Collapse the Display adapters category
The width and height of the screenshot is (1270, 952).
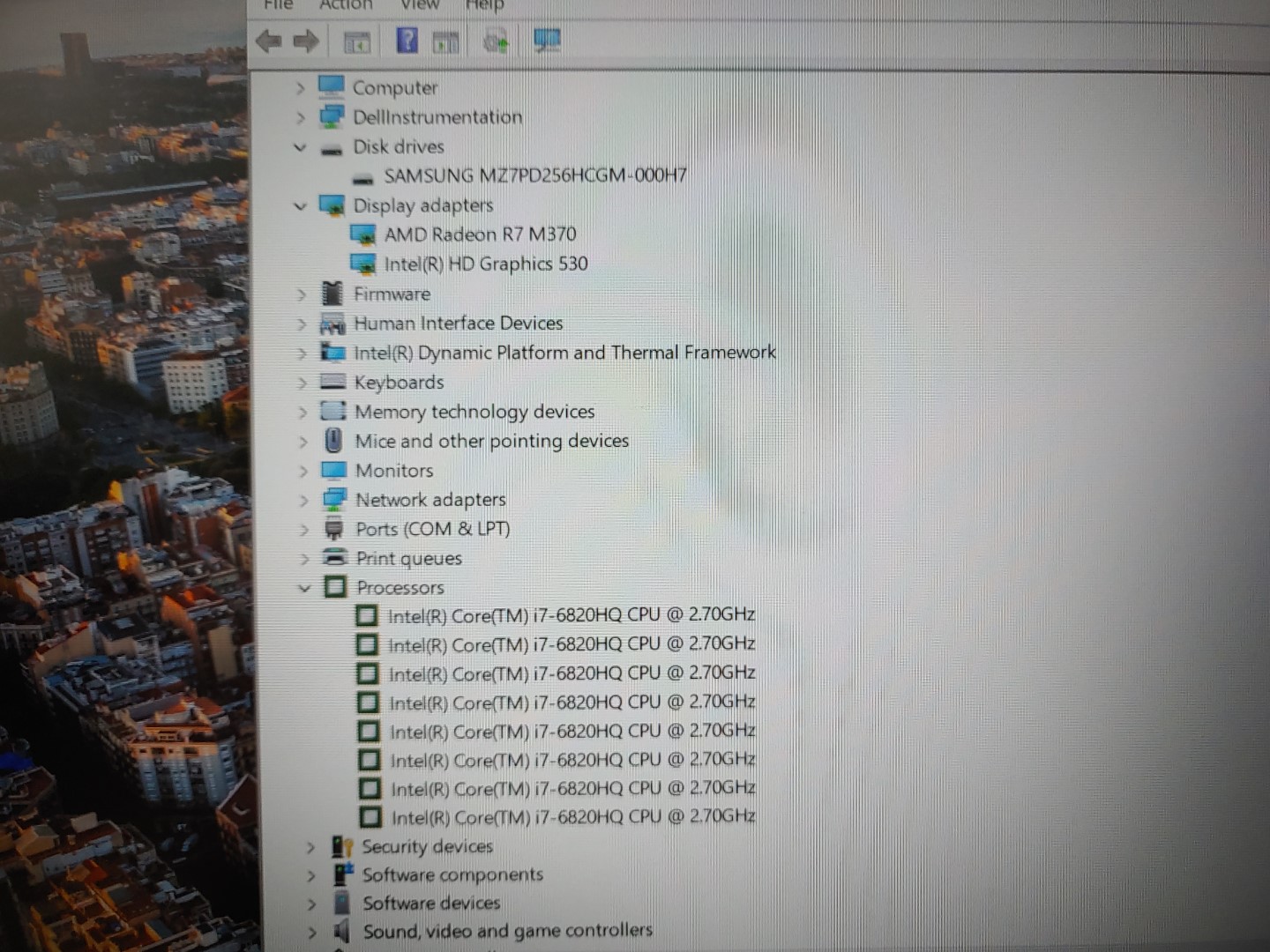pyautogui.click(x=300, y=205)
